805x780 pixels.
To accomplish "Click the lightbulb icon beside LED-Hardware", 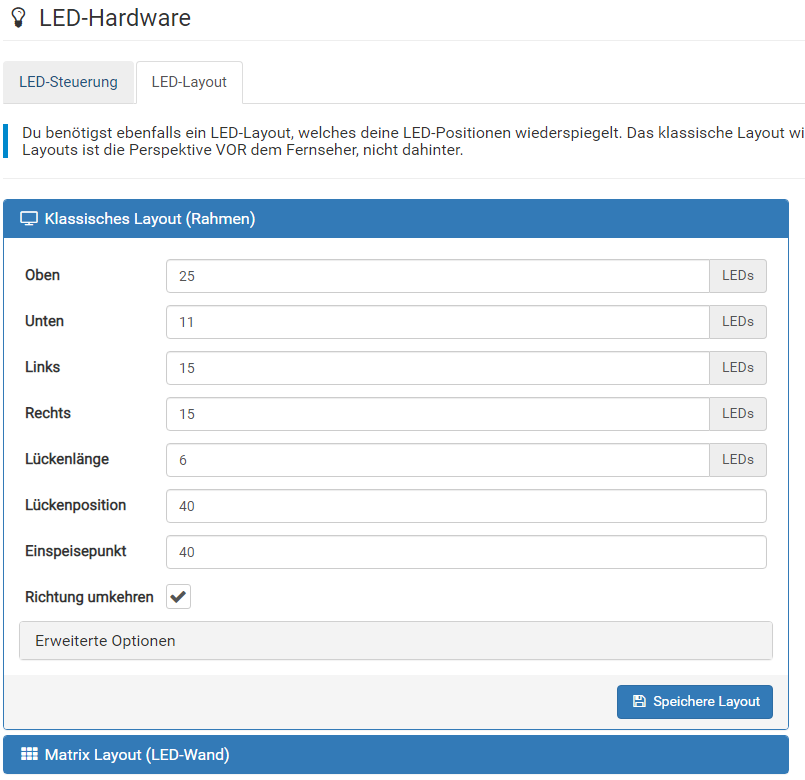I will [17, 18].
